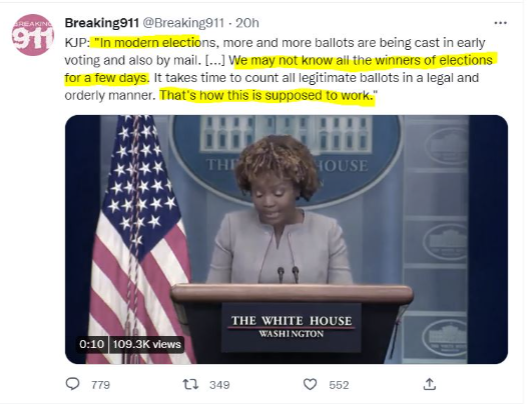Like the tweet with the heart icon
Viewport: 528px width, 407px height.
(310, 384)
